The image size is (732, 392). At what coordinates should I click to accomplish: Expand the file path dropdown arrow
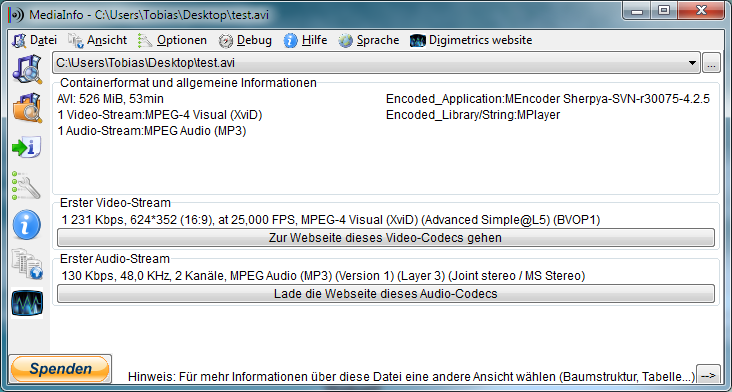(x=692, y=63)
